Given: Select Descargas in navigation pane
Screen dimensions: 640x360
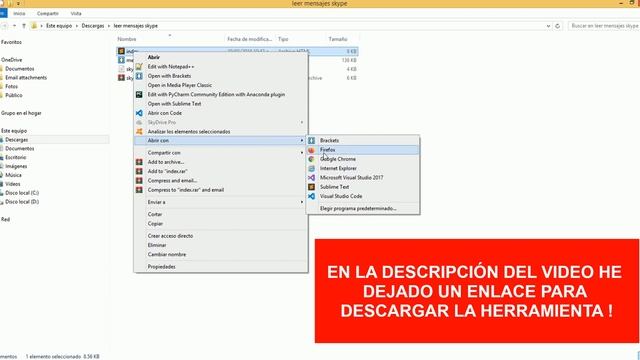Looking at the screenshot, I should coord(16,140).
